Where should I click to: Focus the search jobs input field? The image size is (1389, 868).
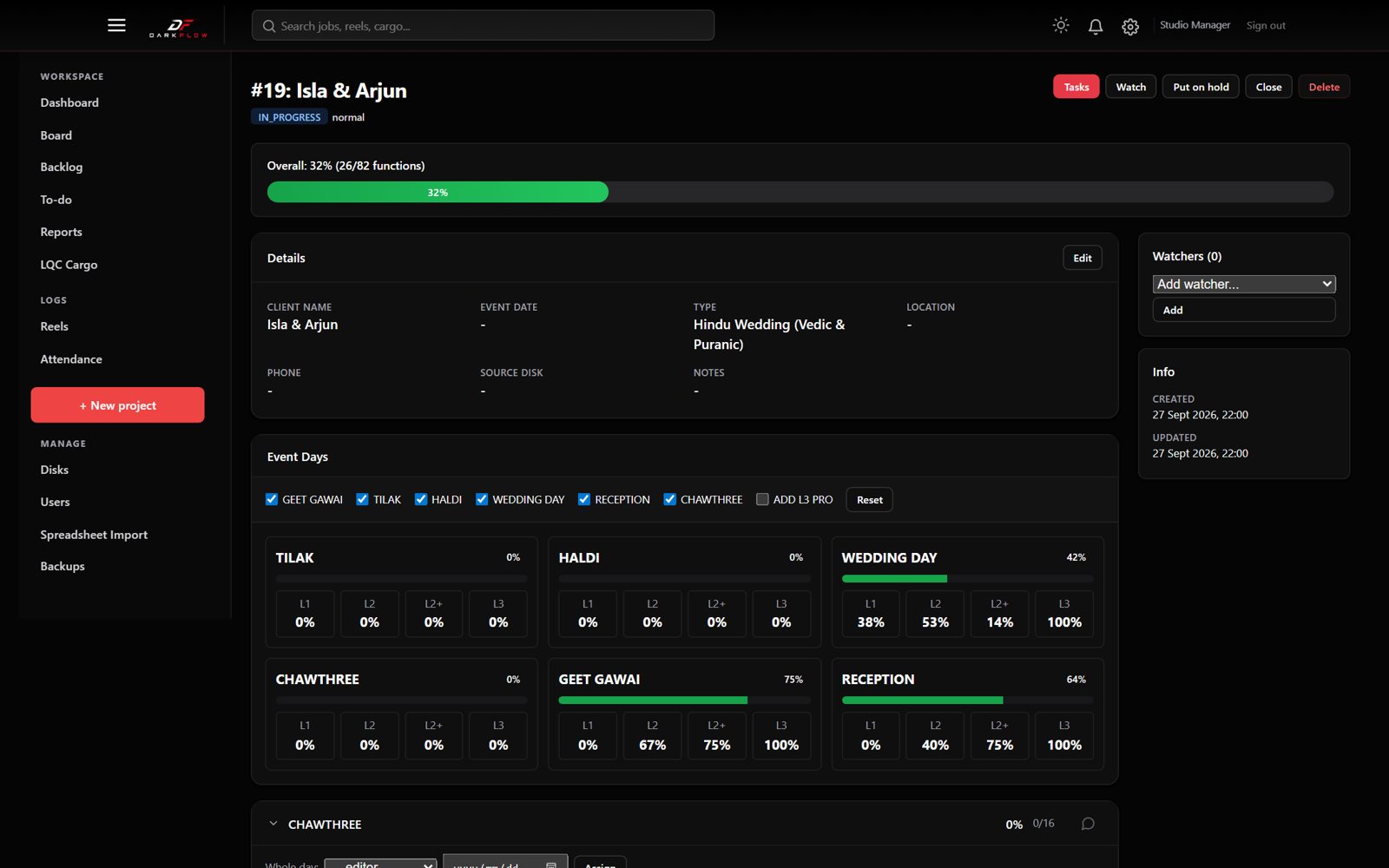tap(483, 26)
